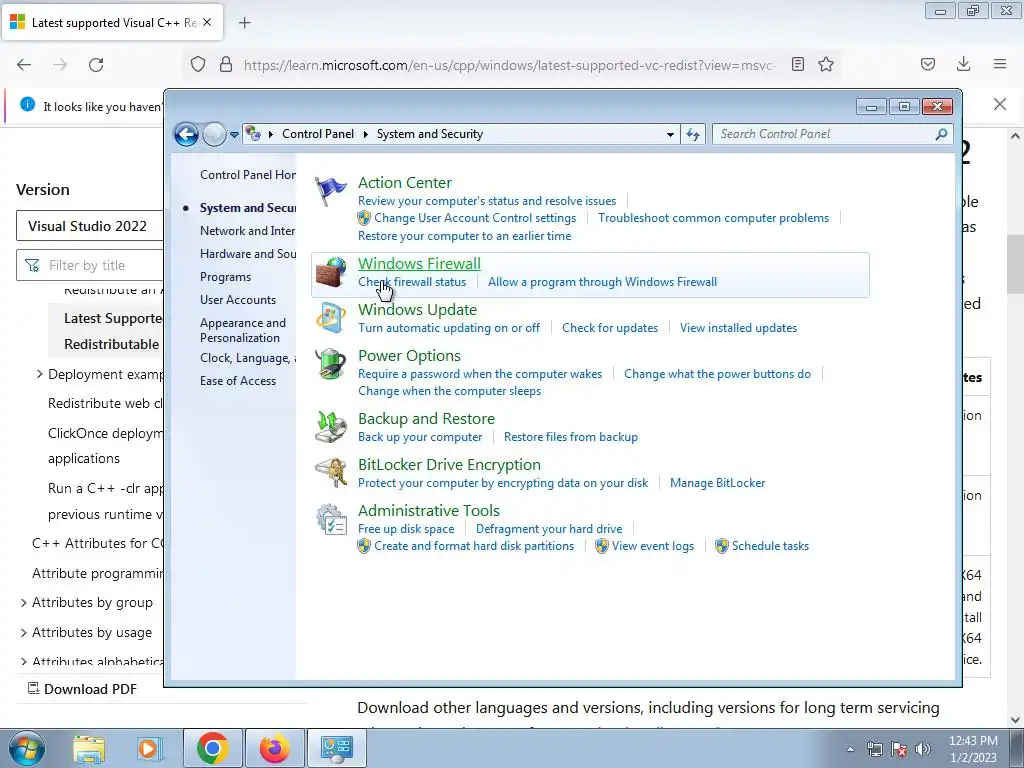Close the Firefox notification bar
Screen dimensions: 1024x768
pos(1000,104)
